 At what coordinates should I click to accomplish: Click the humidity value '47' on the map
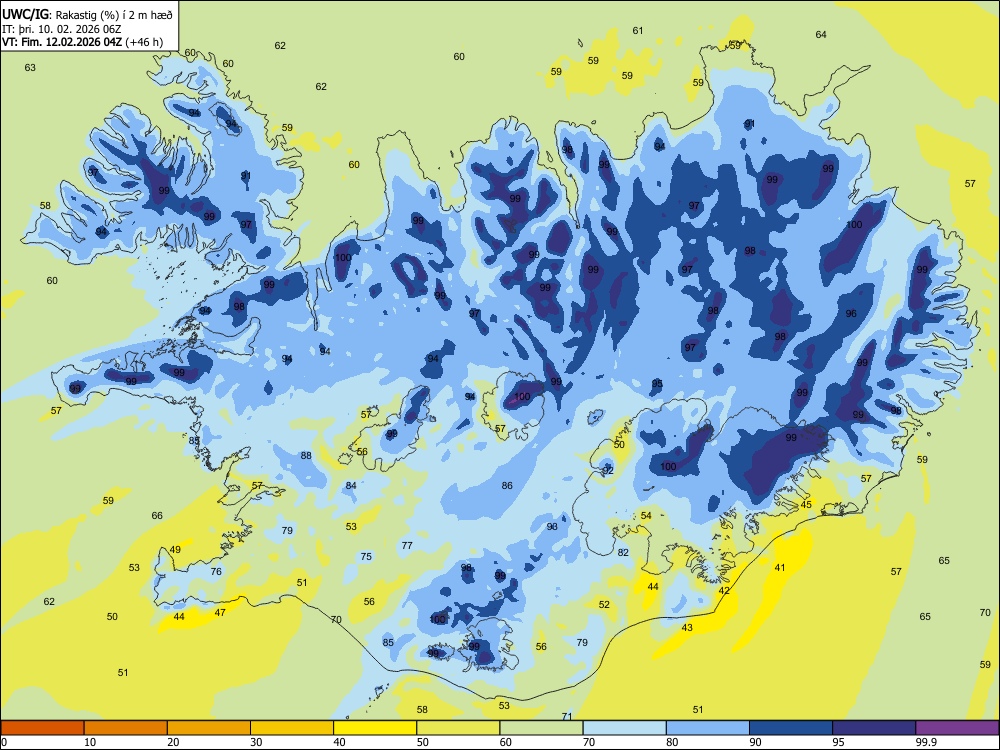(x=220, y=612)
